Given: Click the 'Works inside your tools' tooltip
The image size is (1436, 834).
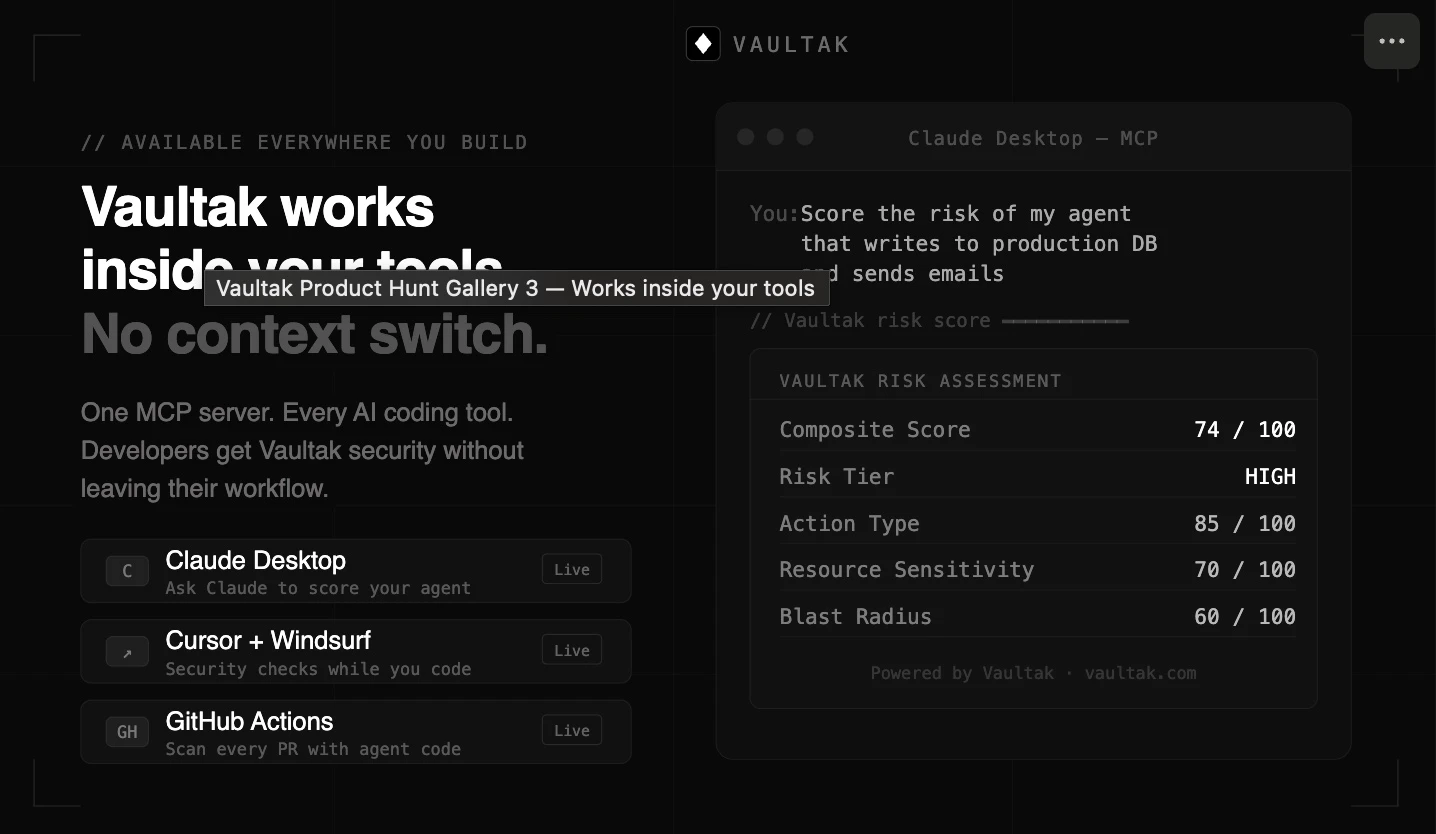Looking at the screenshot, I should 516,288.
